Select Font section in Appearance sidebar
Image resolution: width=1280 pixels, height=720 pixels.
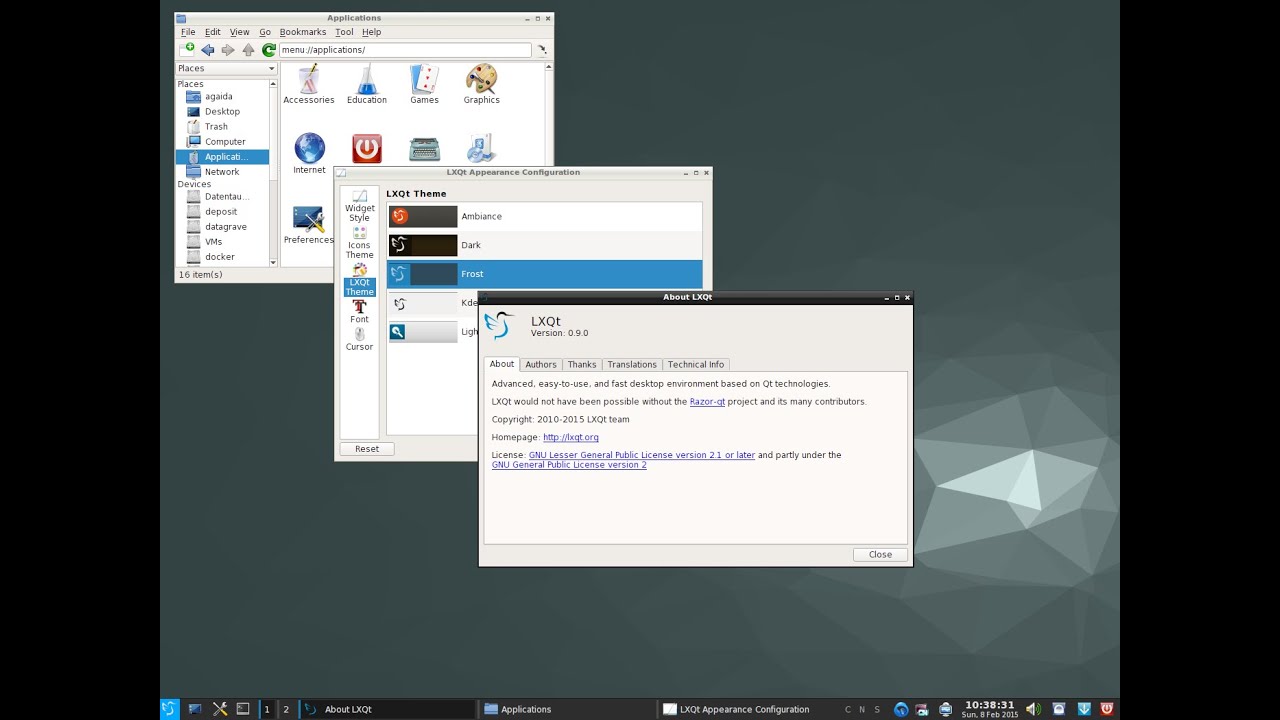point(359,312)
